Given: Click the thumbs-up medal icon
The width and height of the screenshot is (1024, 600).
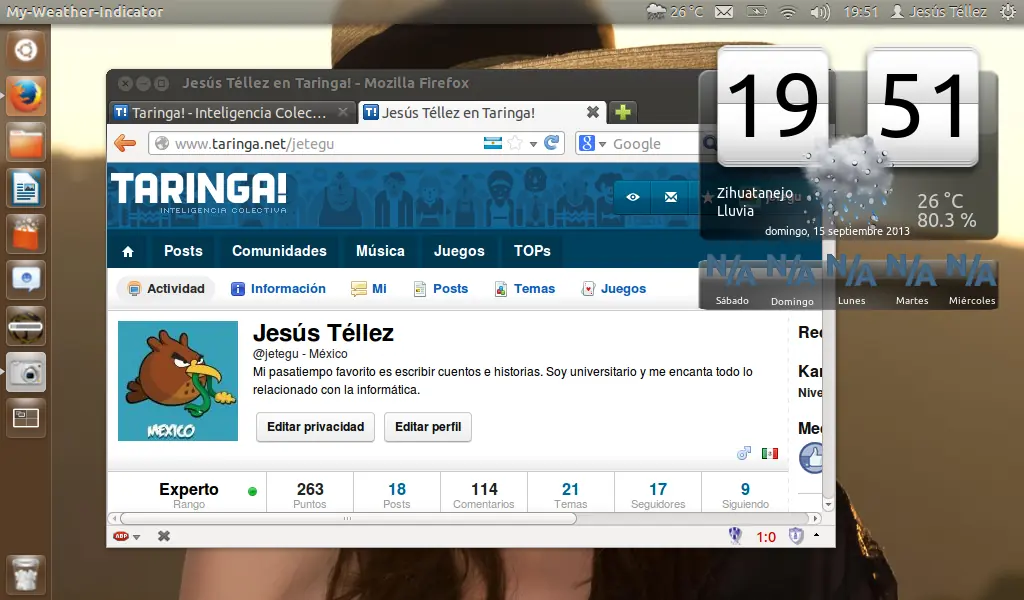Looking at the screenshot, I should coord(810,458).
